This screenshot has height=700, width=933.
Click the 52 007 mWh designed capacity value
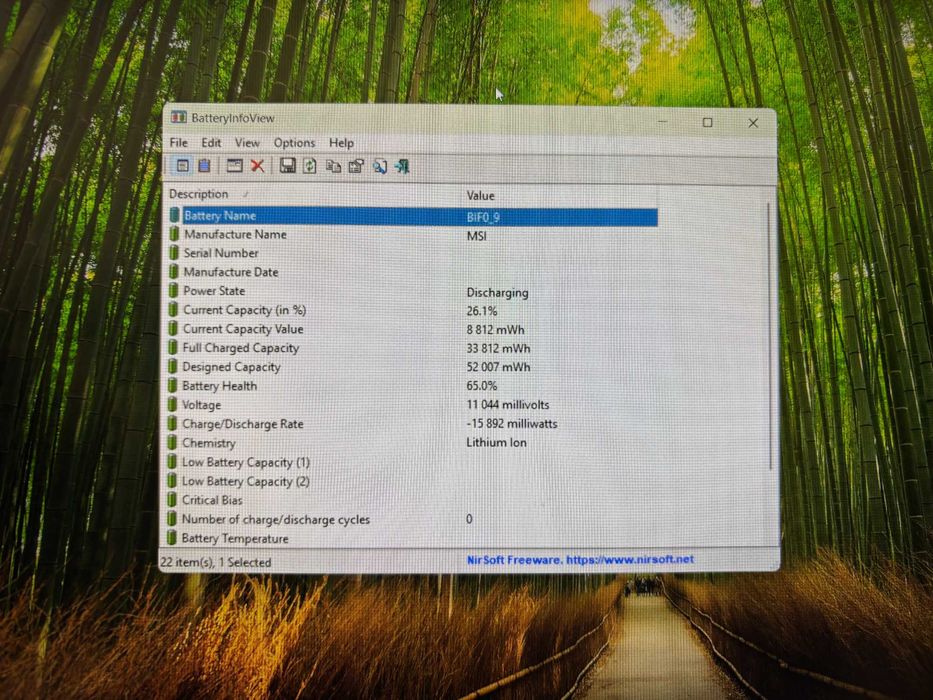[x=499, y=367]
